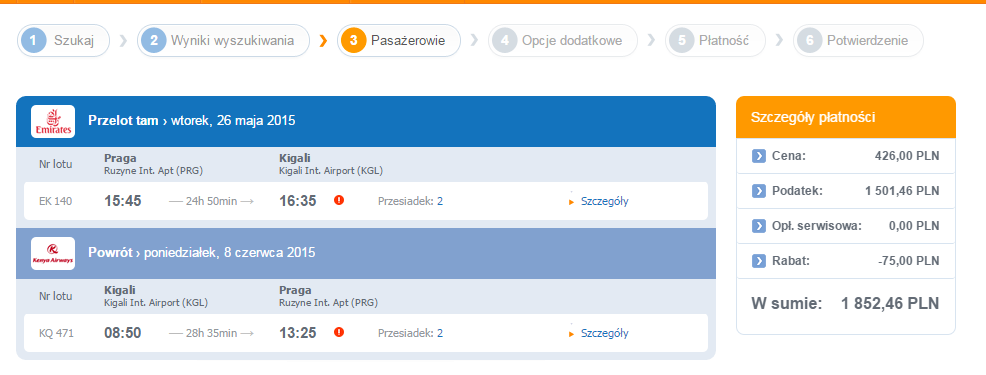Expand the Cena arrow icon

click(x=758, y=156)
